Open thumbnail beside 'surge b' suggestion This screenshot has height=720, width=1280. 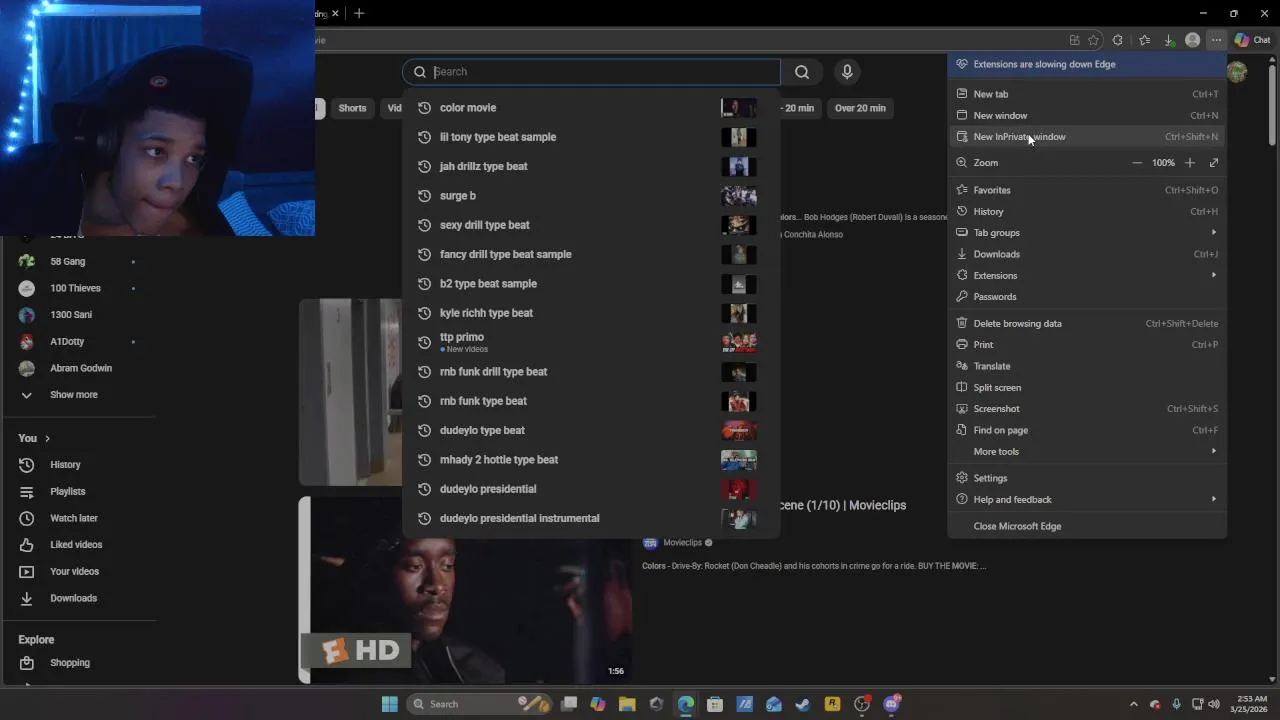pos(739,196)
